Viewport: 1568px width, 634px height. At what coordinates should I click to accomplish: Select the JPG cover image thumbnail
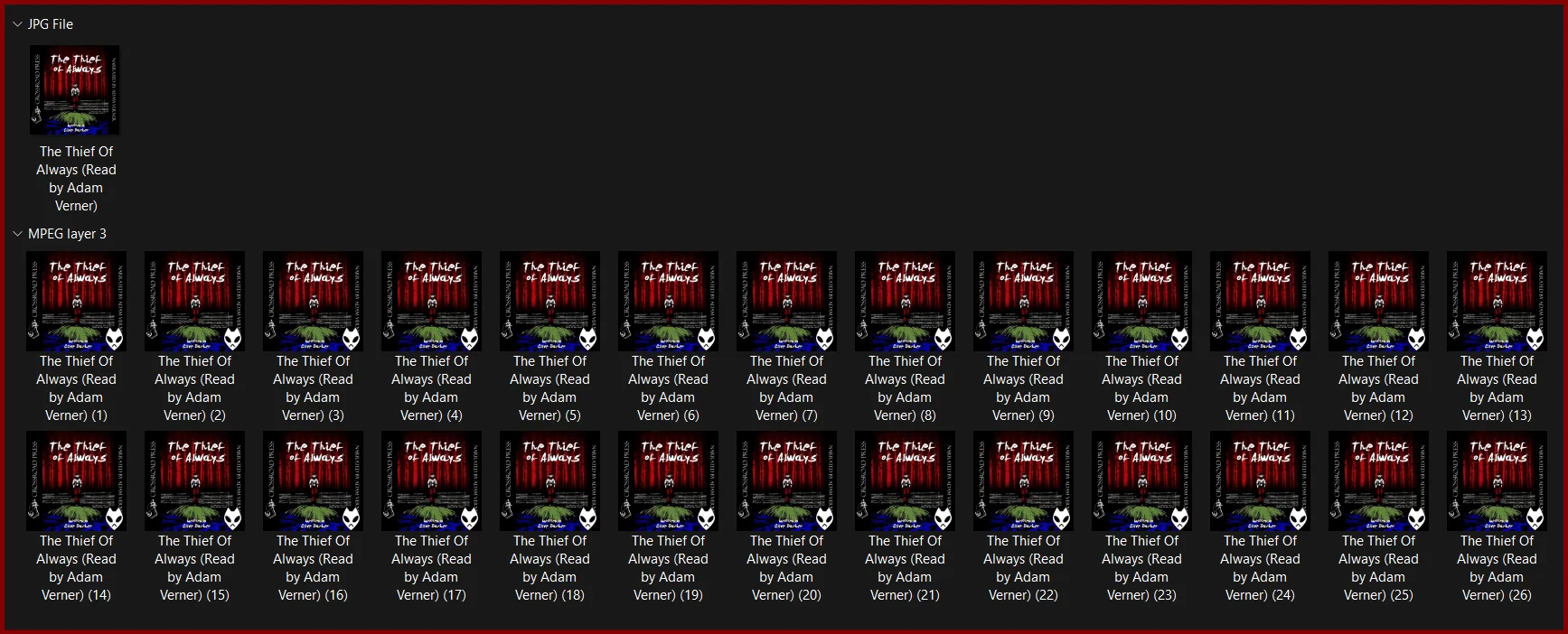[x=75, y=90]
